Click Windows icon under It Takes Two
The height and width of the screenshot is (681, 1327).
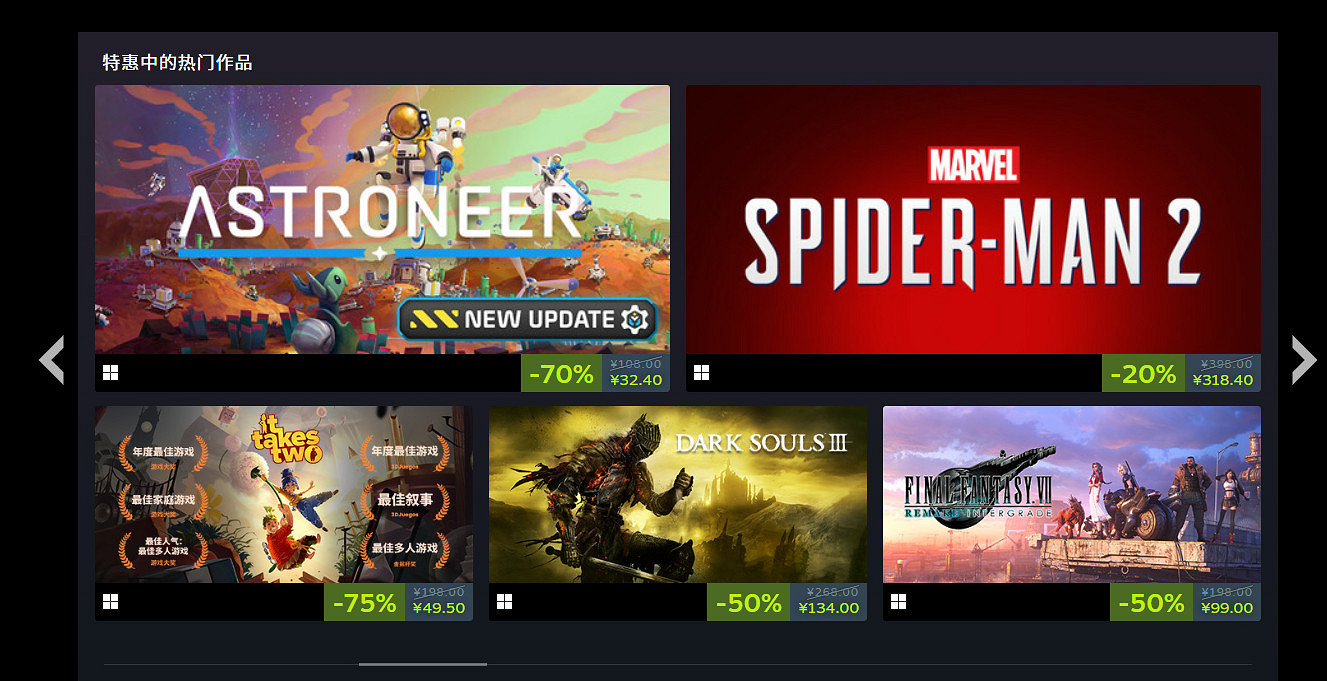[x=110, y=602]
